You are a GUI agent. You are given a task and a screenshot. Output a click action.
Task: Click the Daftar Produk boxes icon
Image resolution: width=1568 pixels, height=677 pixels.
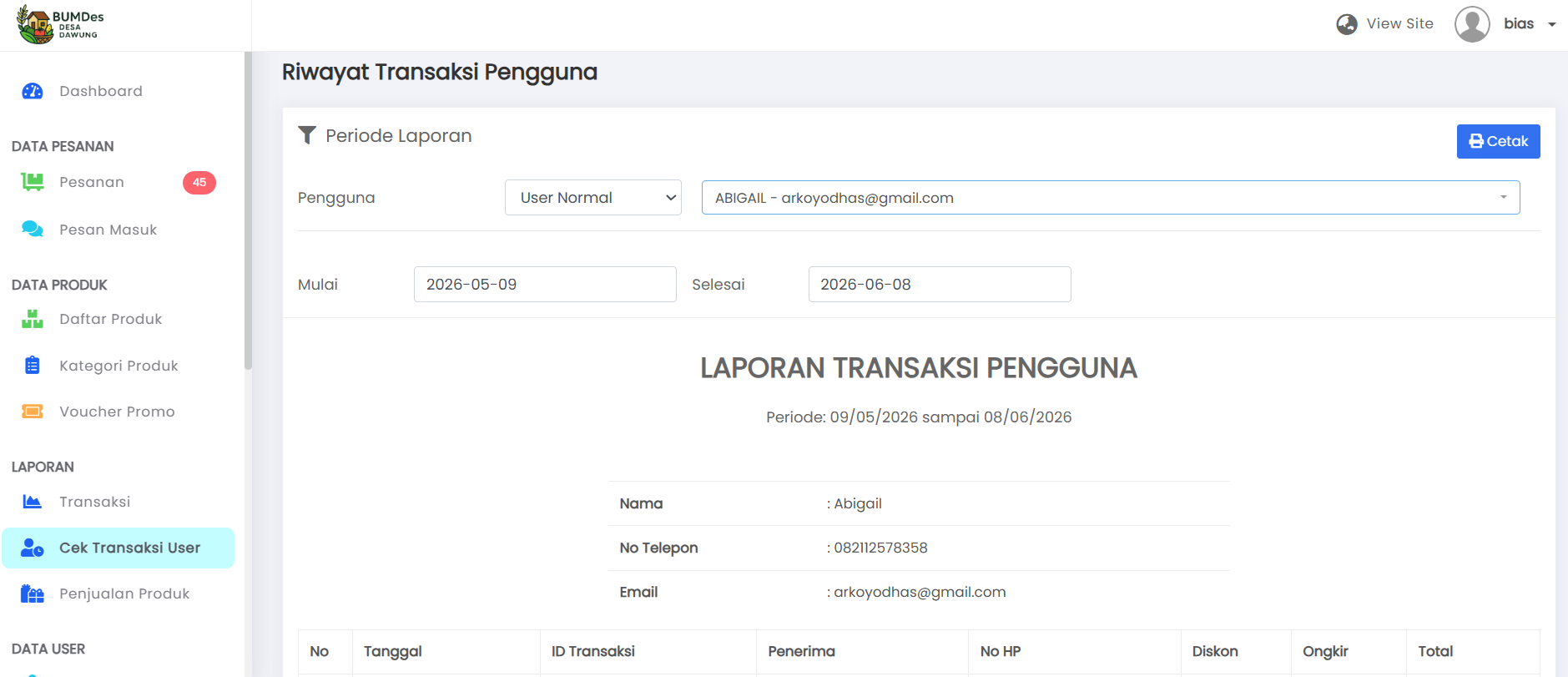click(x=33, y=319)
